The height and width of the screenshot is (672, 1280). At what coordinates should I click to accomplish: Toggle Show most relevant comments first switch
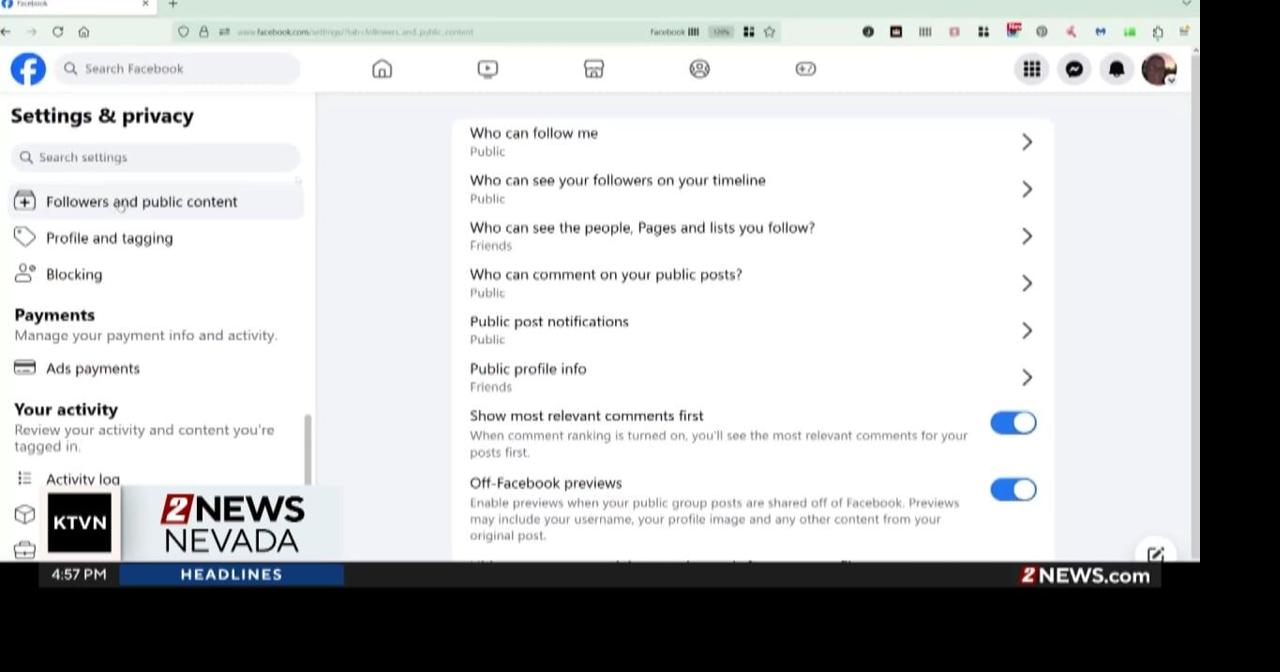click(1013, 423)
